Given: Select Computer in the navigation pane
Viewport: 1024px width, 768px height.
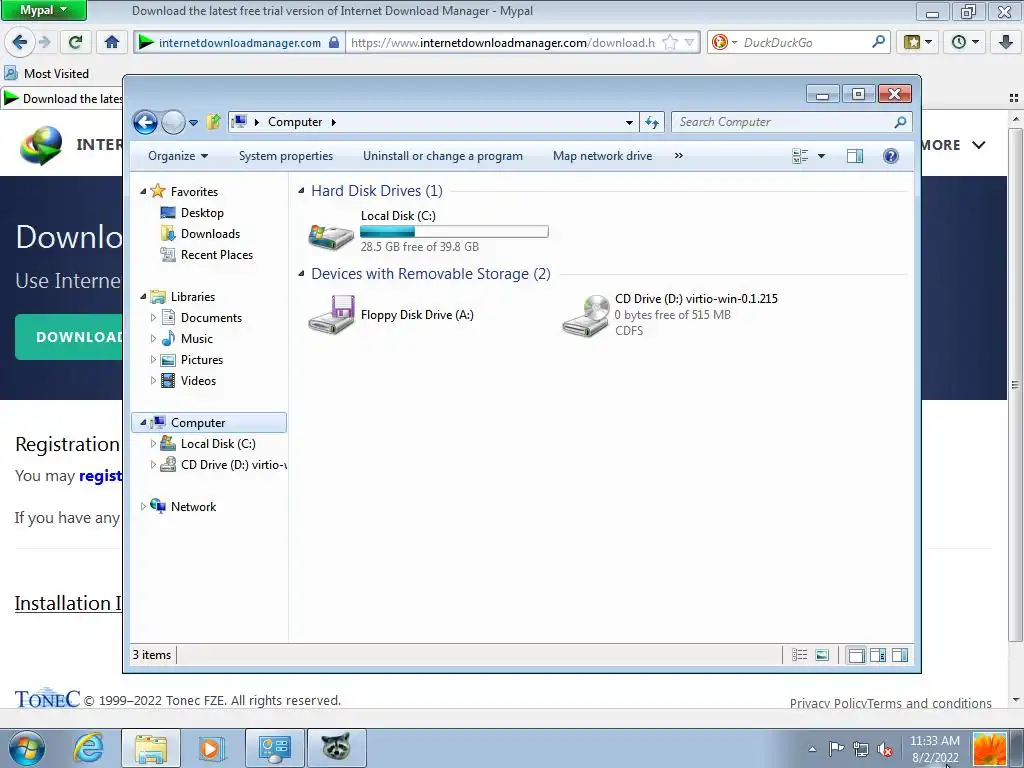Looking at the screenshot, I should (209, 423).
